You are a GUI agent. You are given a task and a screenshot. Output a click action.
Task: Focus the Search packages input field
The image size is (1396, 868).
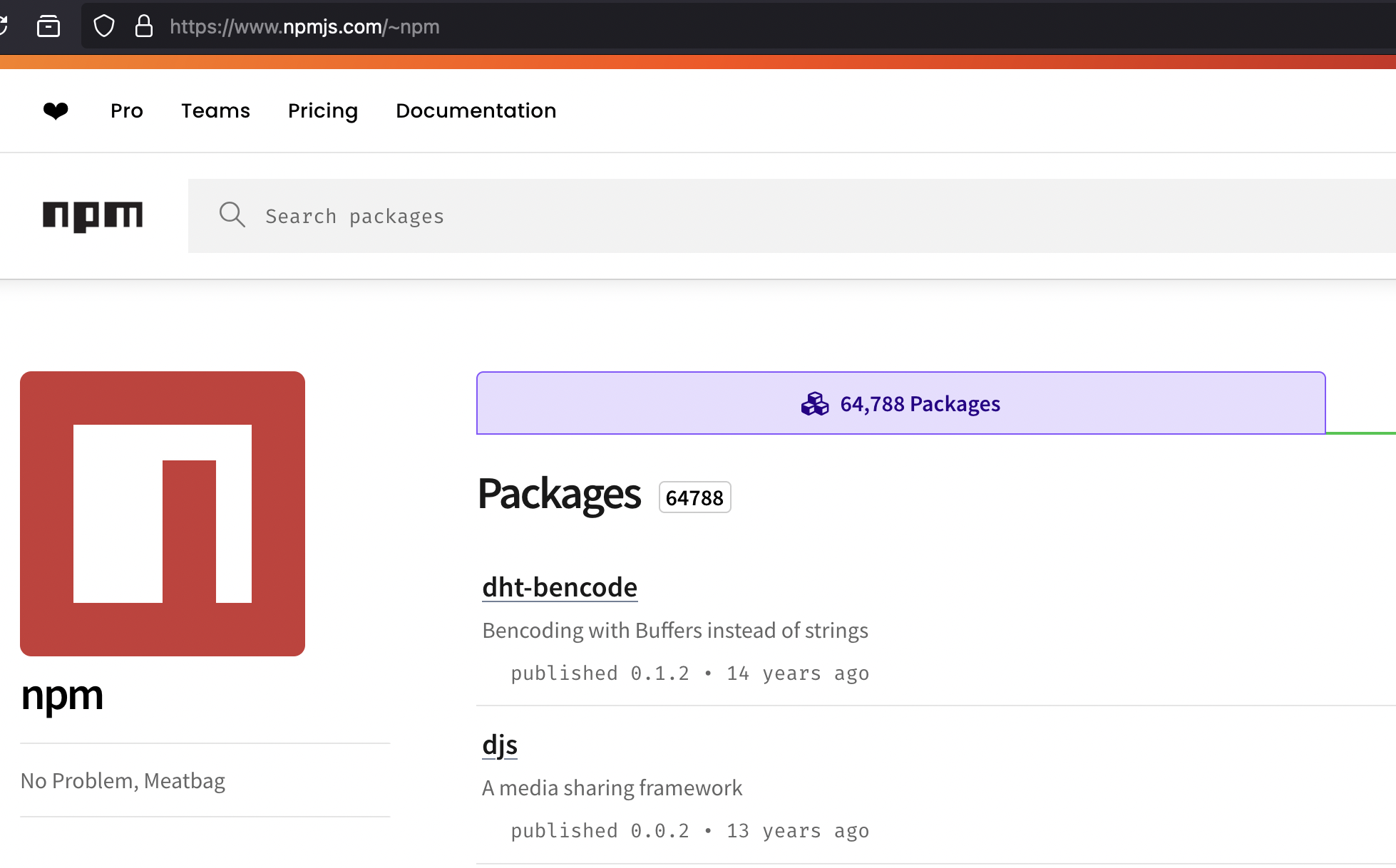(792, 216)
